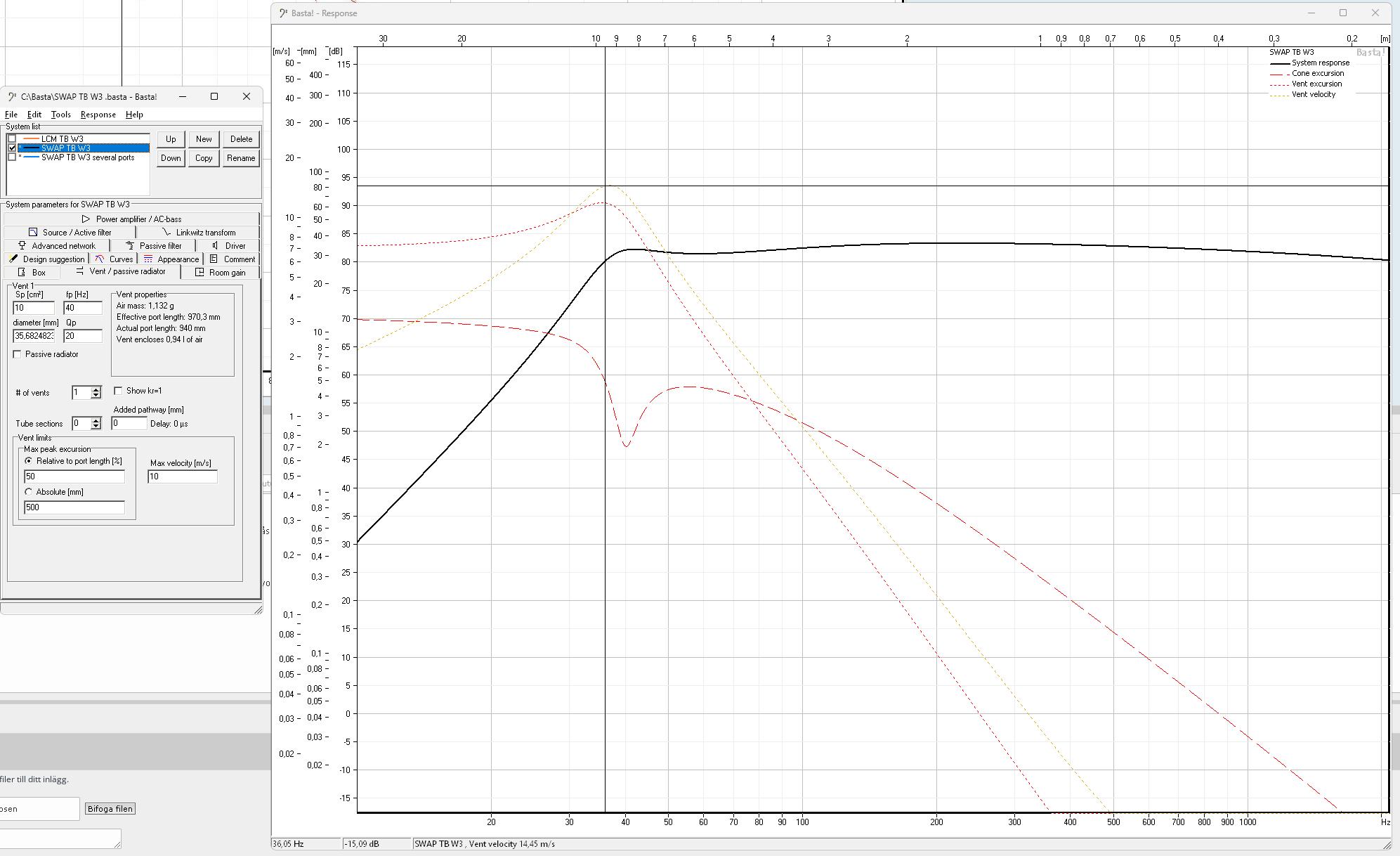Image resolution: width=1400 pixels, height=856 pixels.
Task: Decrease the Tube sections stepper
Action: point(96,427)
